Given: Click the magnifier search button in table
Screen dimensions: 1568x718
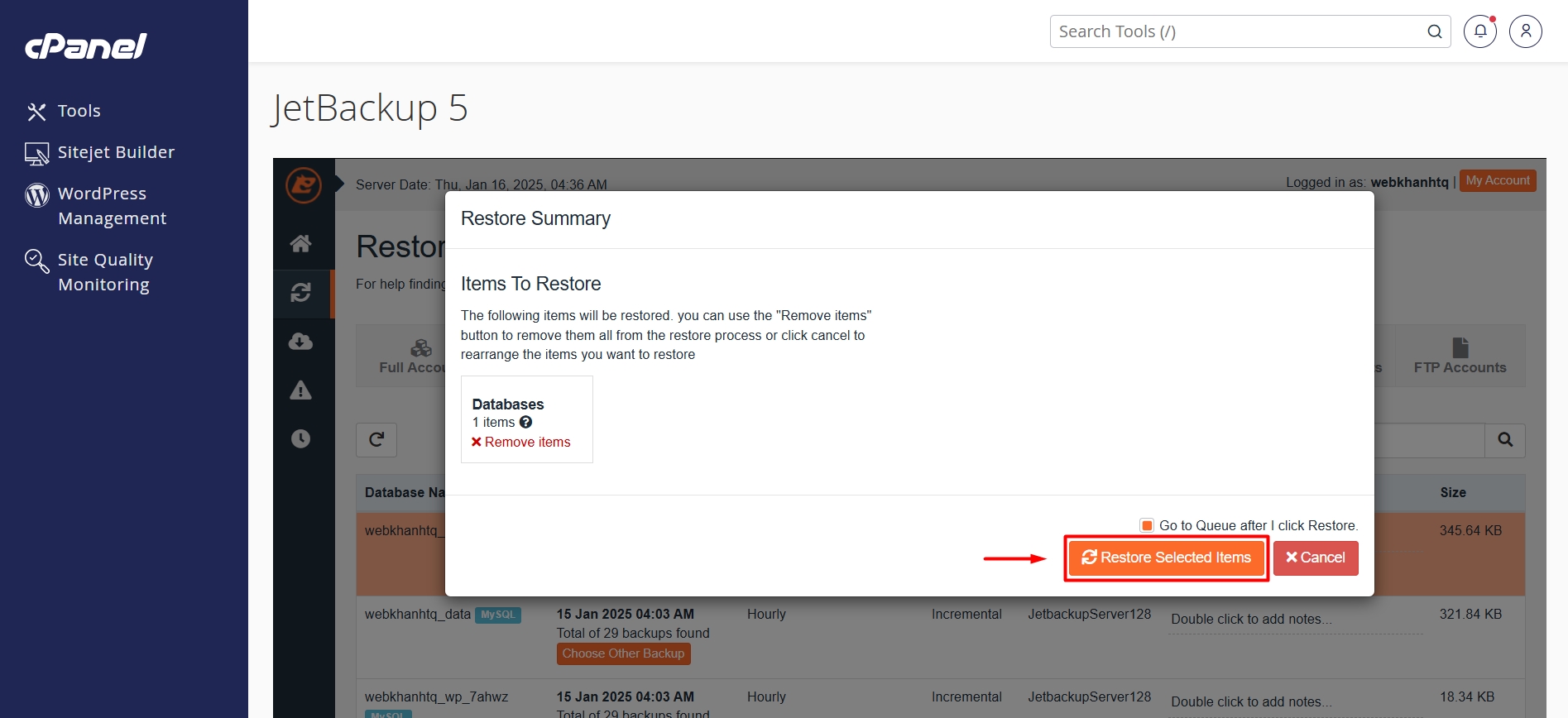Looking at the screenshot, I should pyautogui.click(x=1504, y=440).
